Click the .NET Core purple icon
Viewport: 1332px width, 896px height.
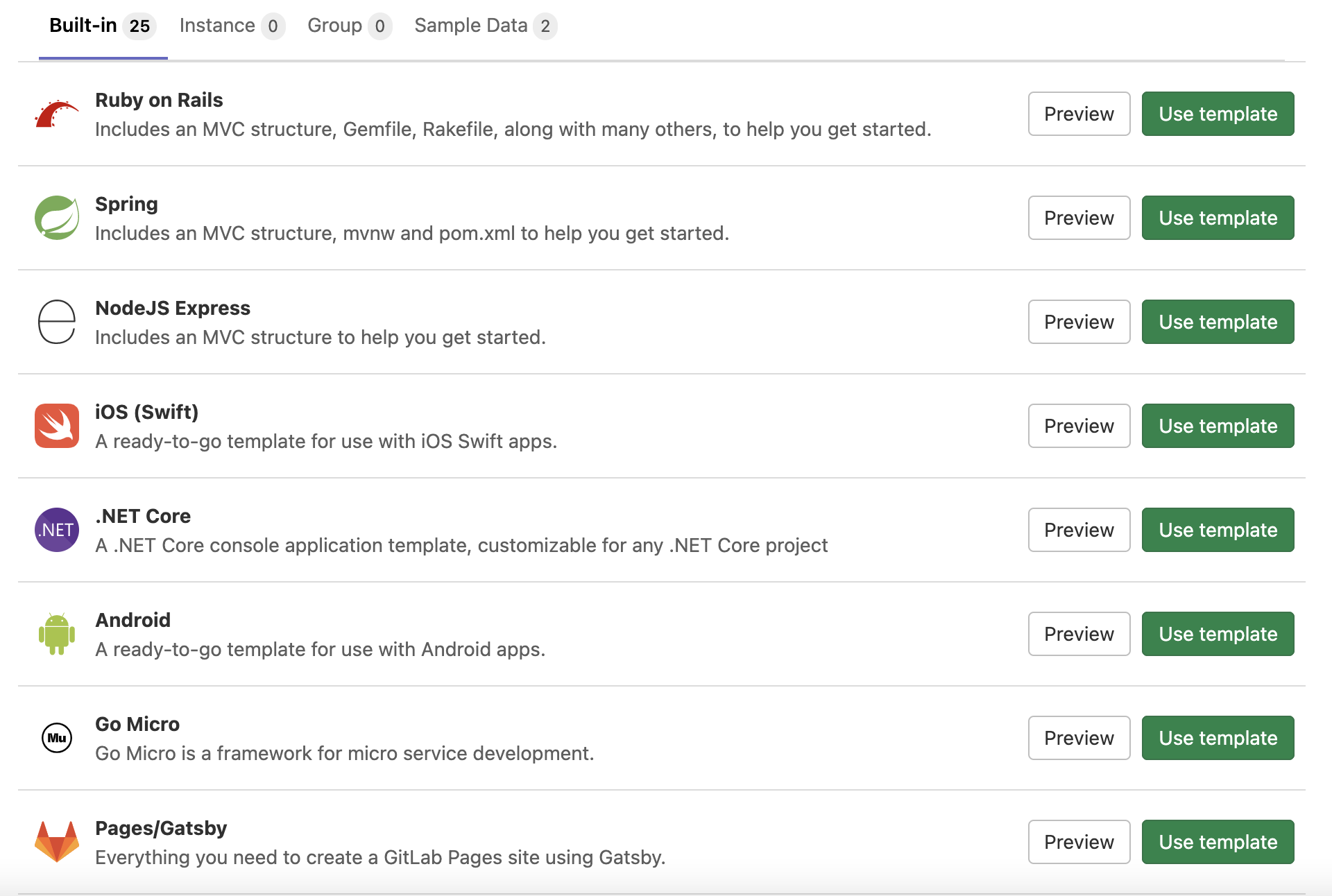pos(55,530)
